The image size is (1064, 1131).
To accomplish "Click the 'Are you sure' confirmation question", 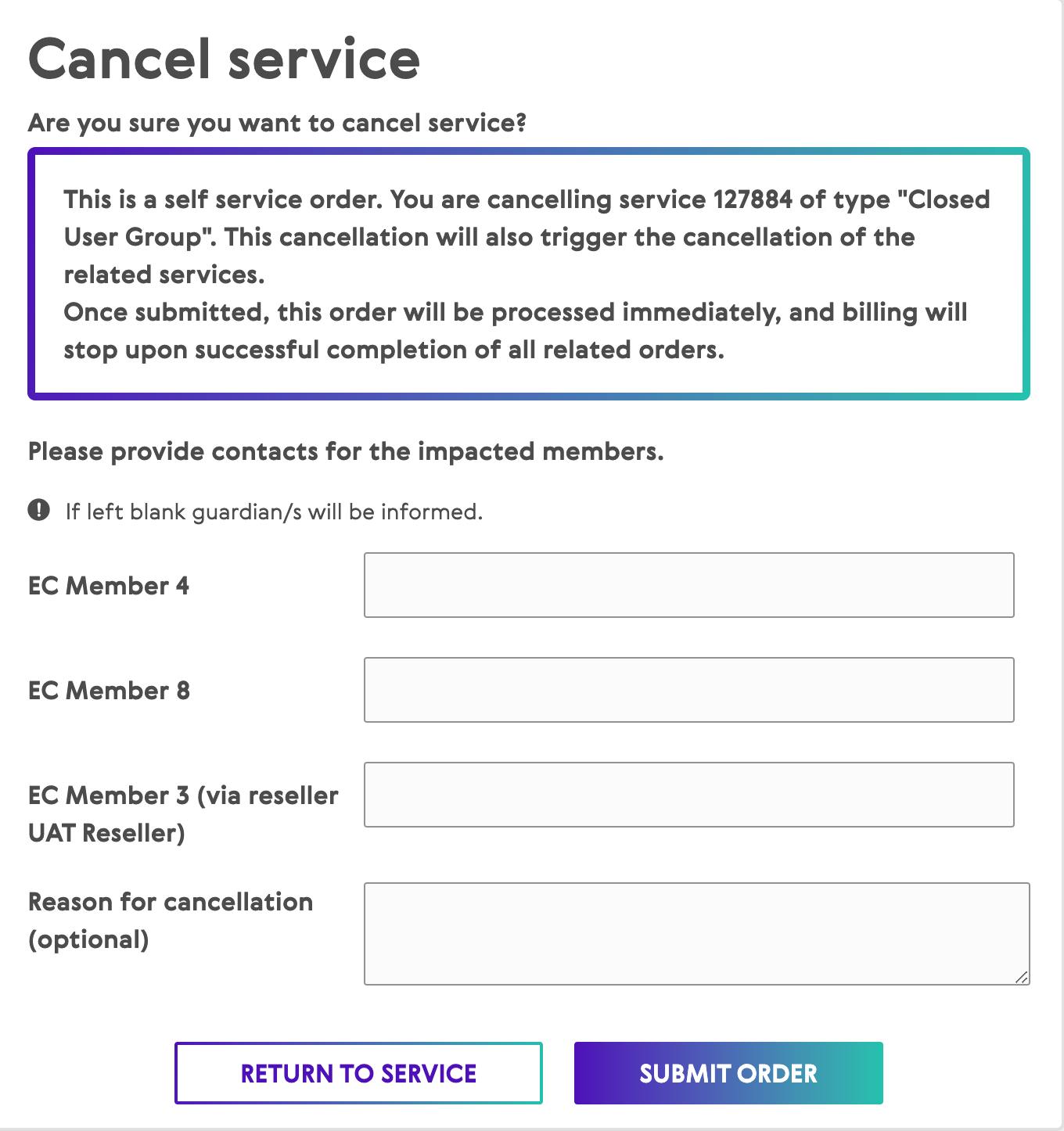I will coord(277,123).
